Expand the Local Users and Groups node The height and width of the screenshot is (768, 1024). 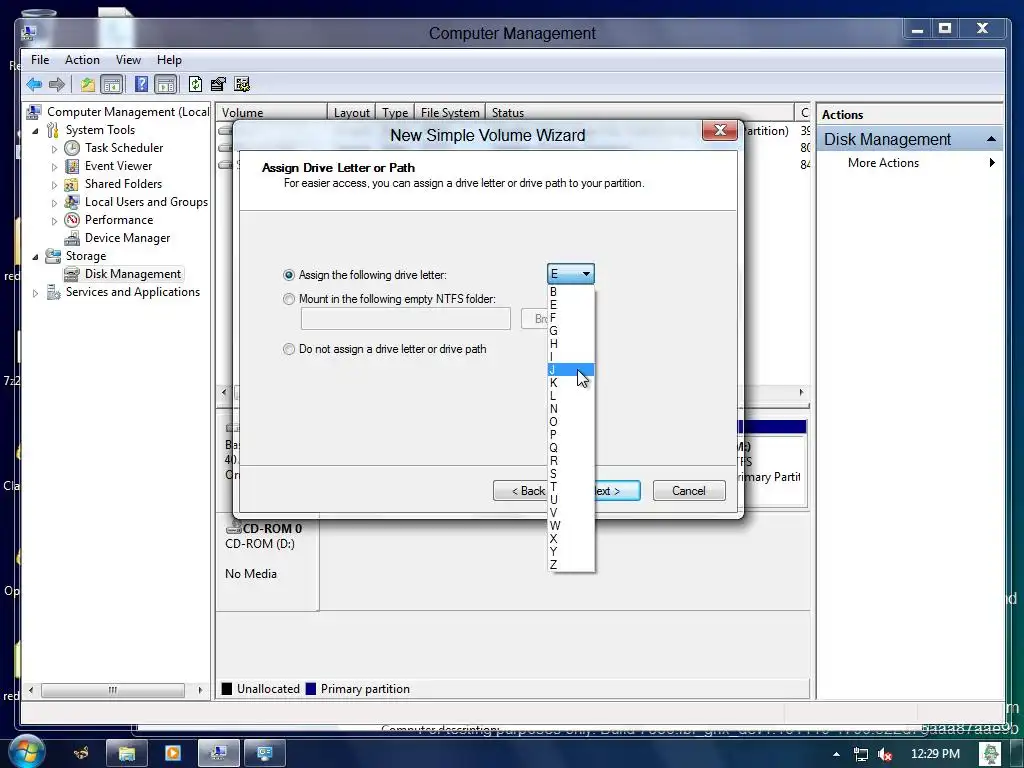(x=54, y=203)
